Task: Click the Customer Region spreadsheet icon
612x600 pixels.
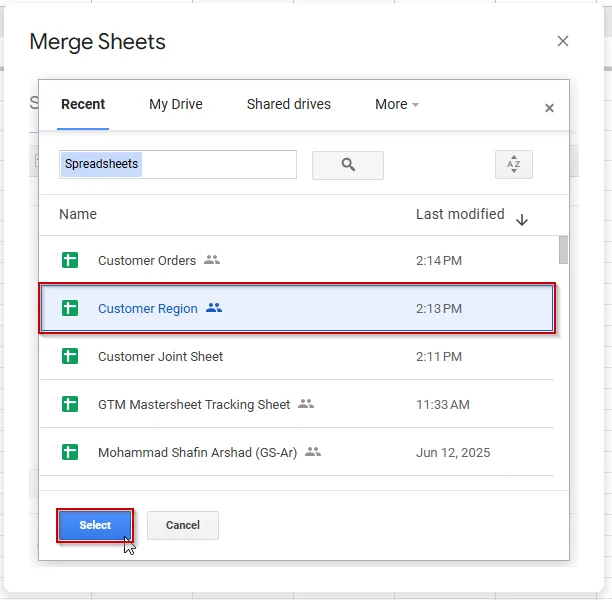Action: coord(70,308)
